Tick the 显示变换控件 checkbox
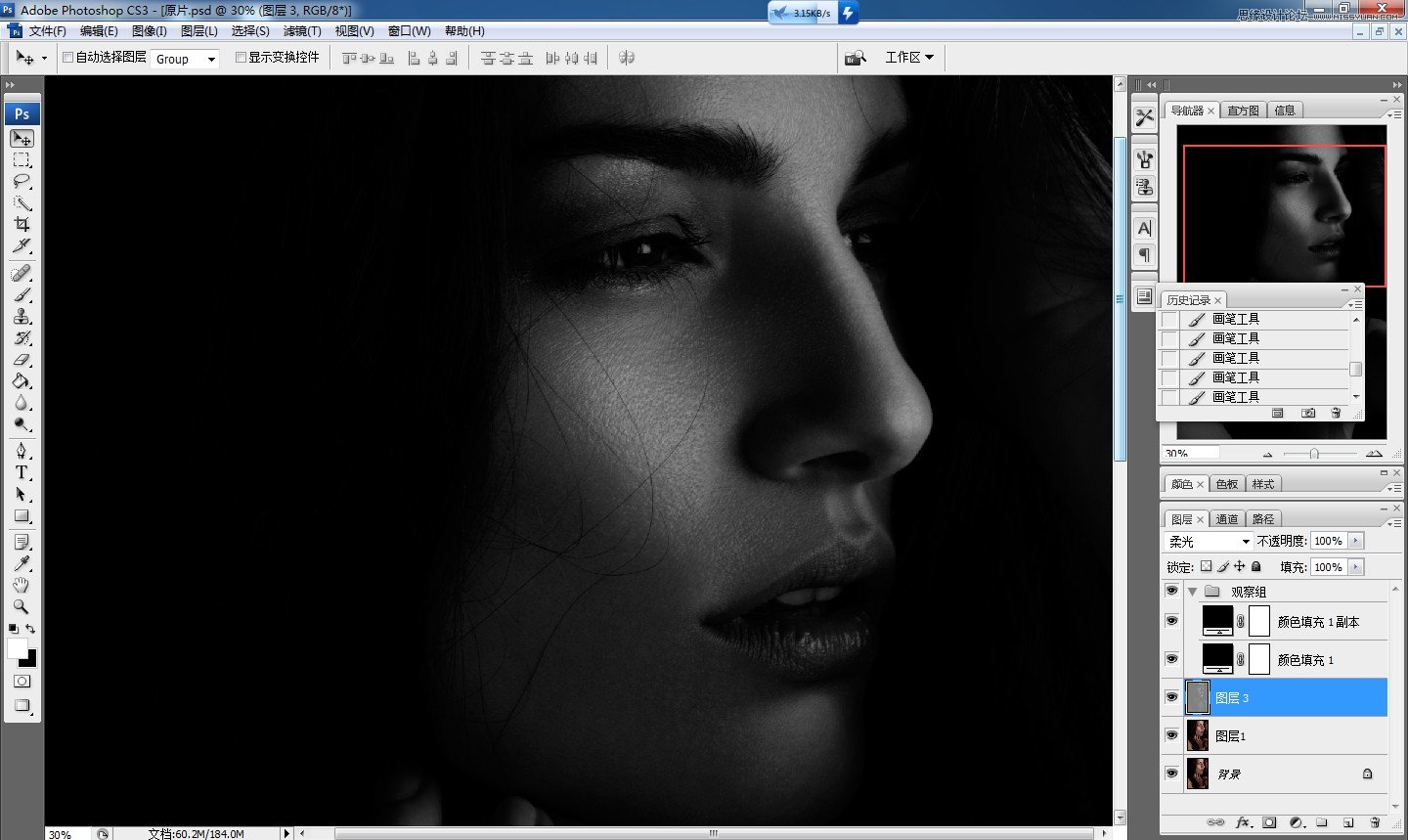1408x840 pixels. [241, 58]
